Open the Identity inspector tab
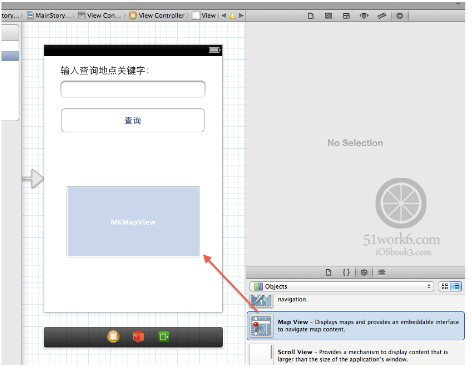The height and width of the screenshot is (368, 472). [346, 16]
